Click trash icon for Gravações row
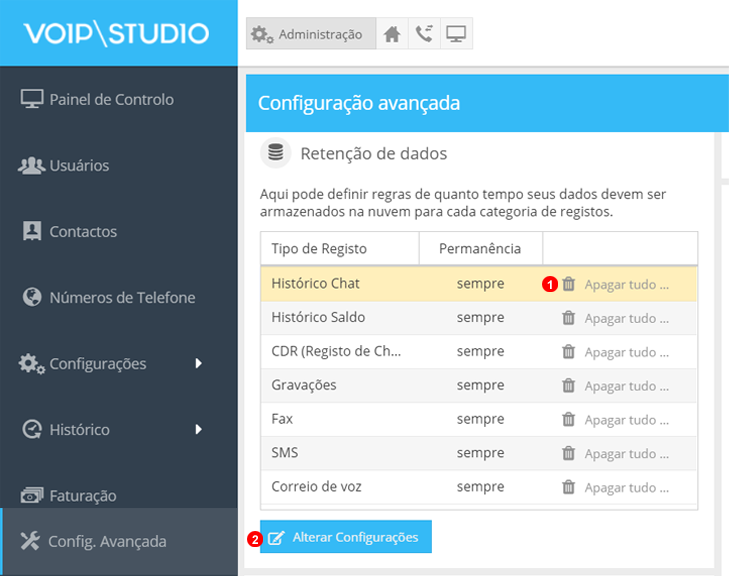This screenshot has height=576, width=738. tap(568, 386)
